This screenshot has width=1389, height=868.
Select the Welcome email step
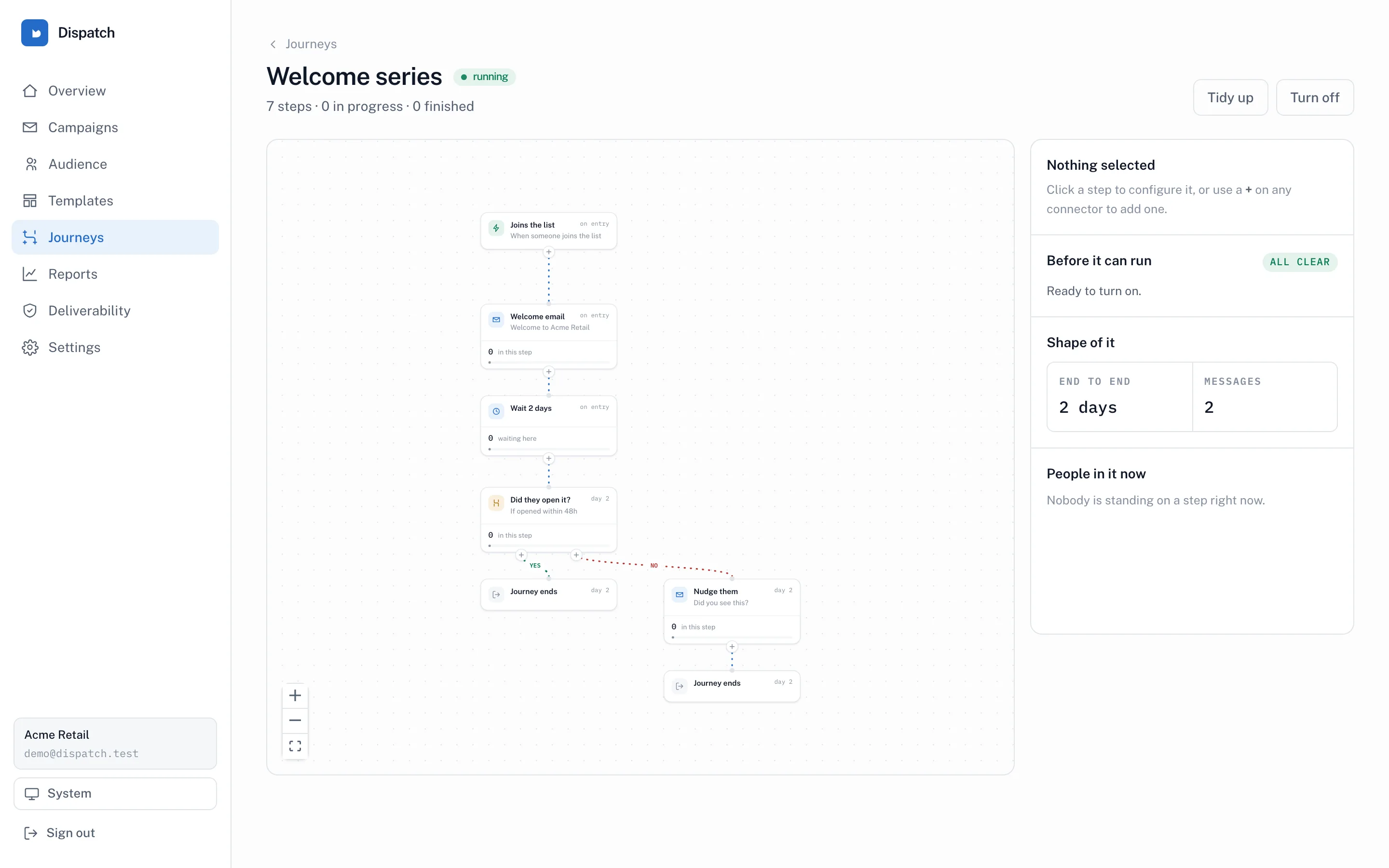pos(549,337)
